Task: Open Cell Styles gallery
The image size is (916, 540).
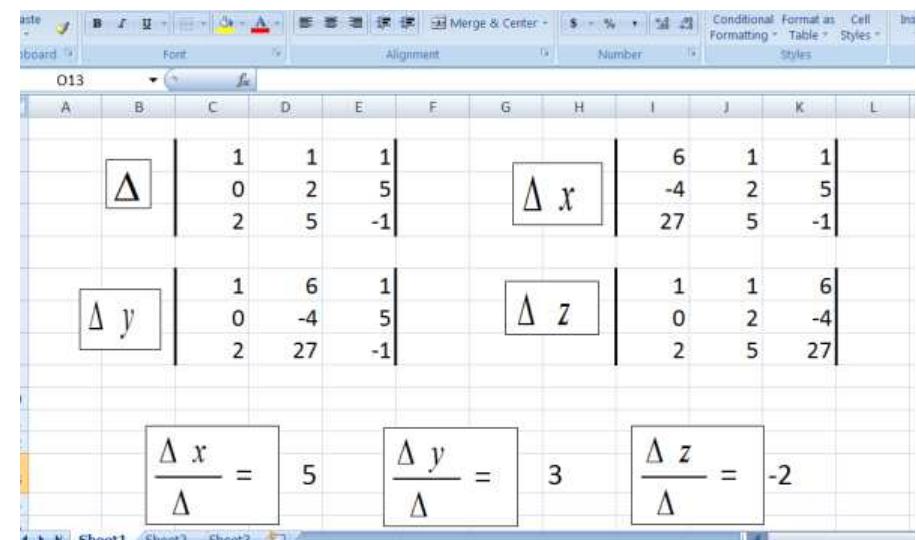Action: point(859,27)
